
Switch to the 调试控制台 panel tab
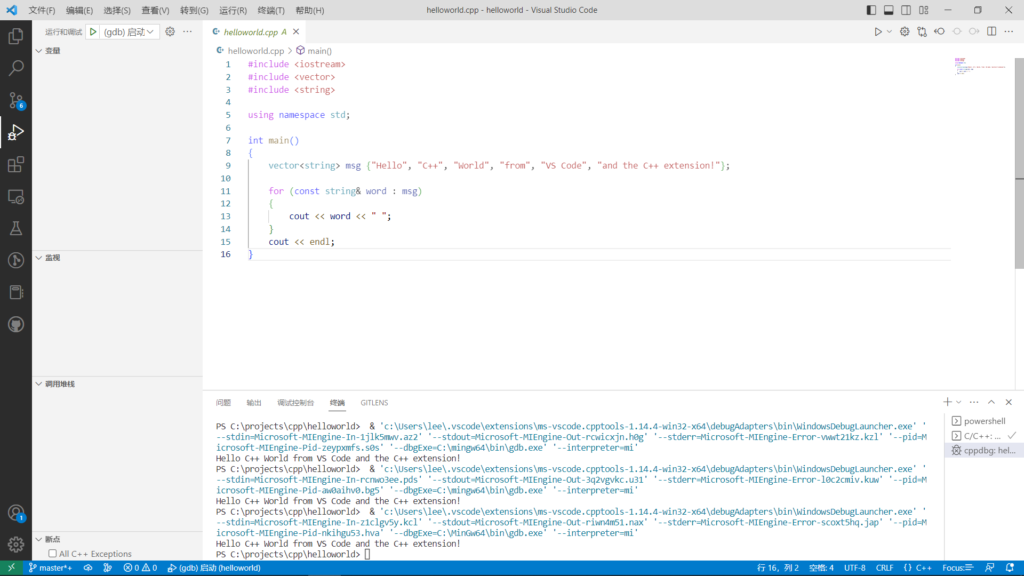point(295,403)
